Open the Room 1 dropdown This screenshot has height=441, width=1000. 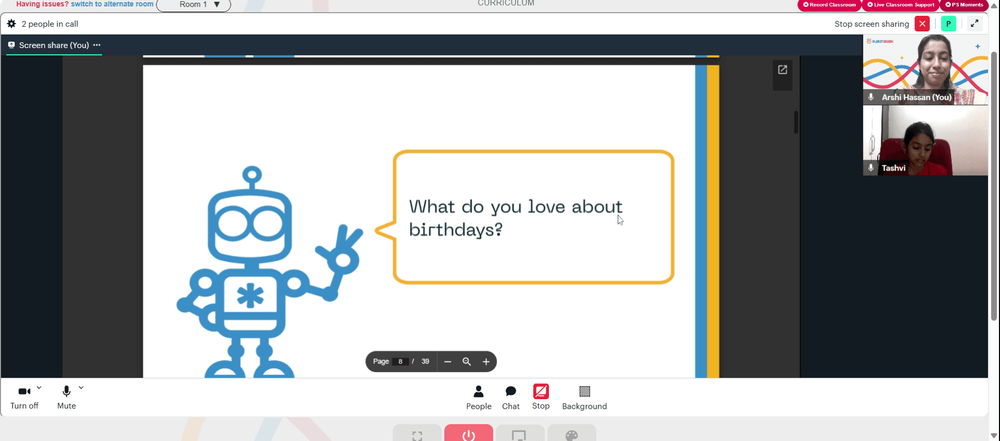tap(194, 4)
